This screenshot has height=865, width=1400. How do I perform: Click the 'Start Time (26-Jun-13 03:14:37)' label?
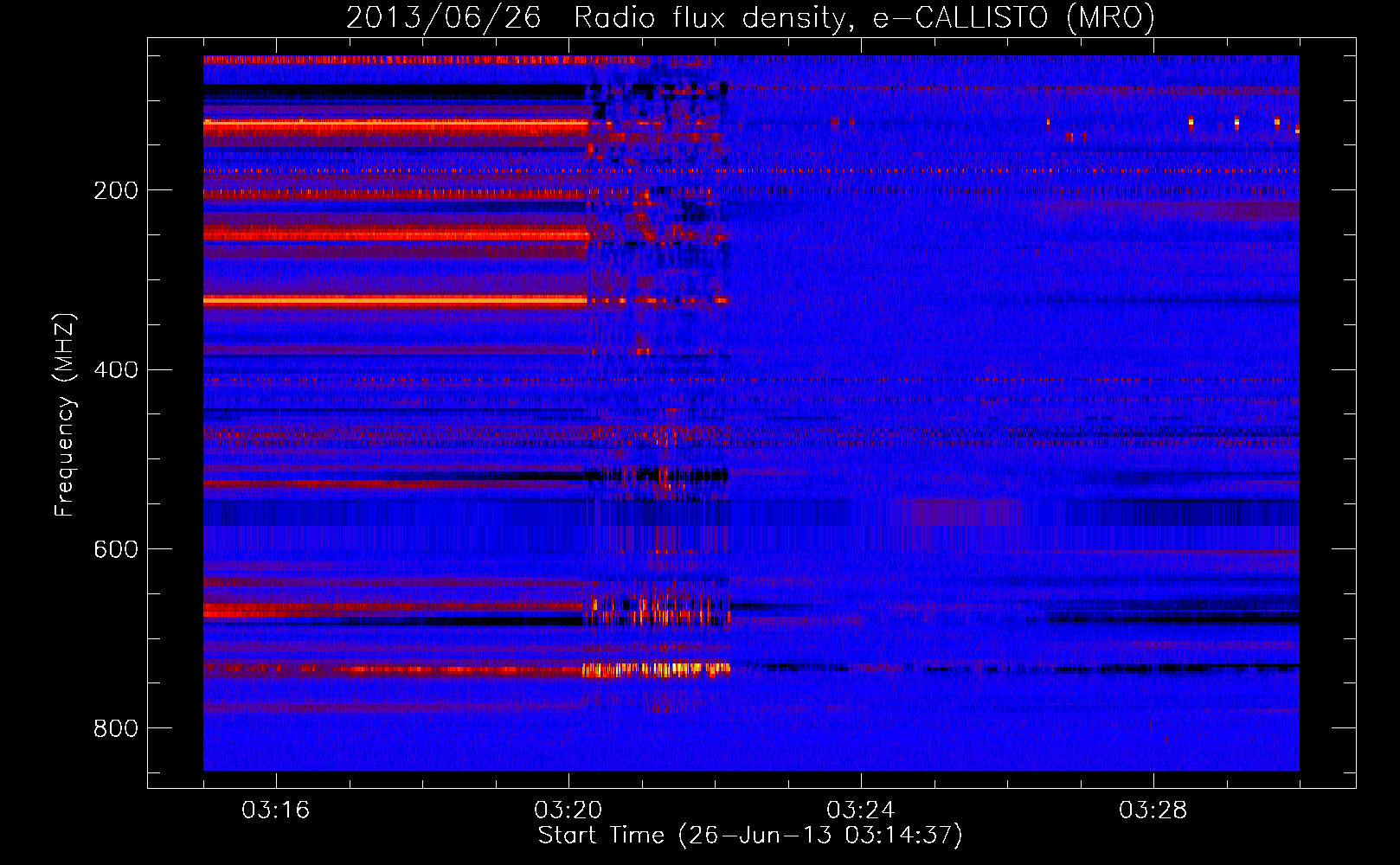pyautogui.click(x=750, y=836)
